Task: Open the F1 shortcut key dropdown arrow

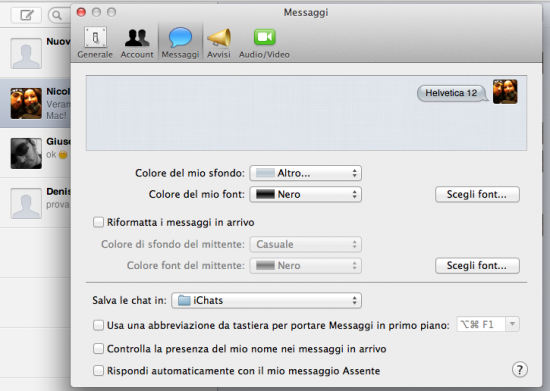Action: tap(512, 324)
